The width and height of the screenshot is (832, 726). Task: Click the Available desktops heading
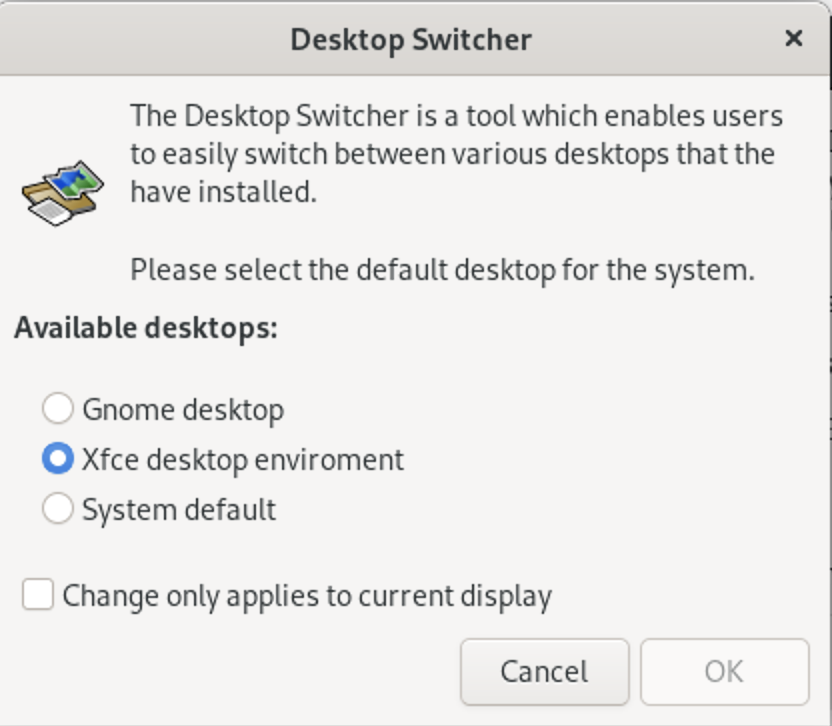click(x=146, y=327)
